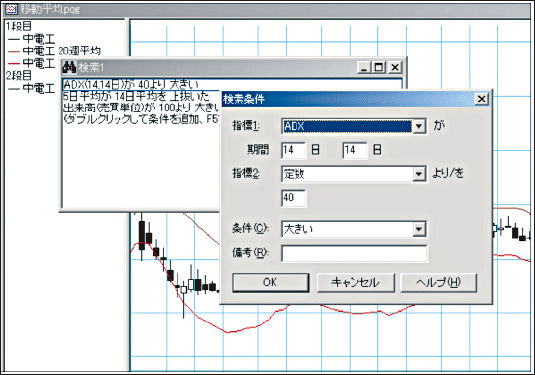Click the chart icon in 移動平均.pqg title bar
This screenshot has height=375, width=535.
[x=12, y=9]
